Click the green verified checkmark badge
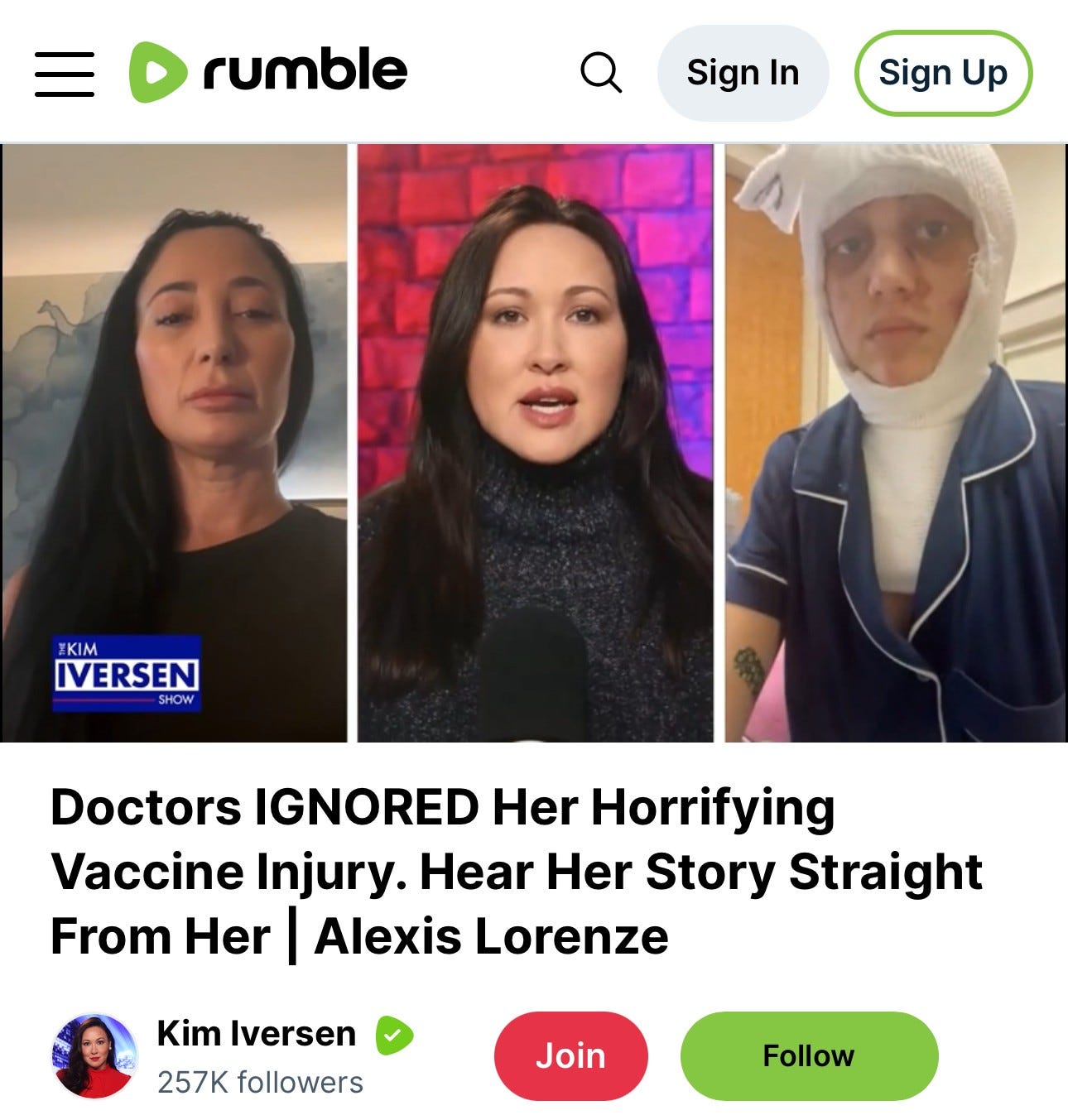1068x1120 pixels. [394, 1035]
